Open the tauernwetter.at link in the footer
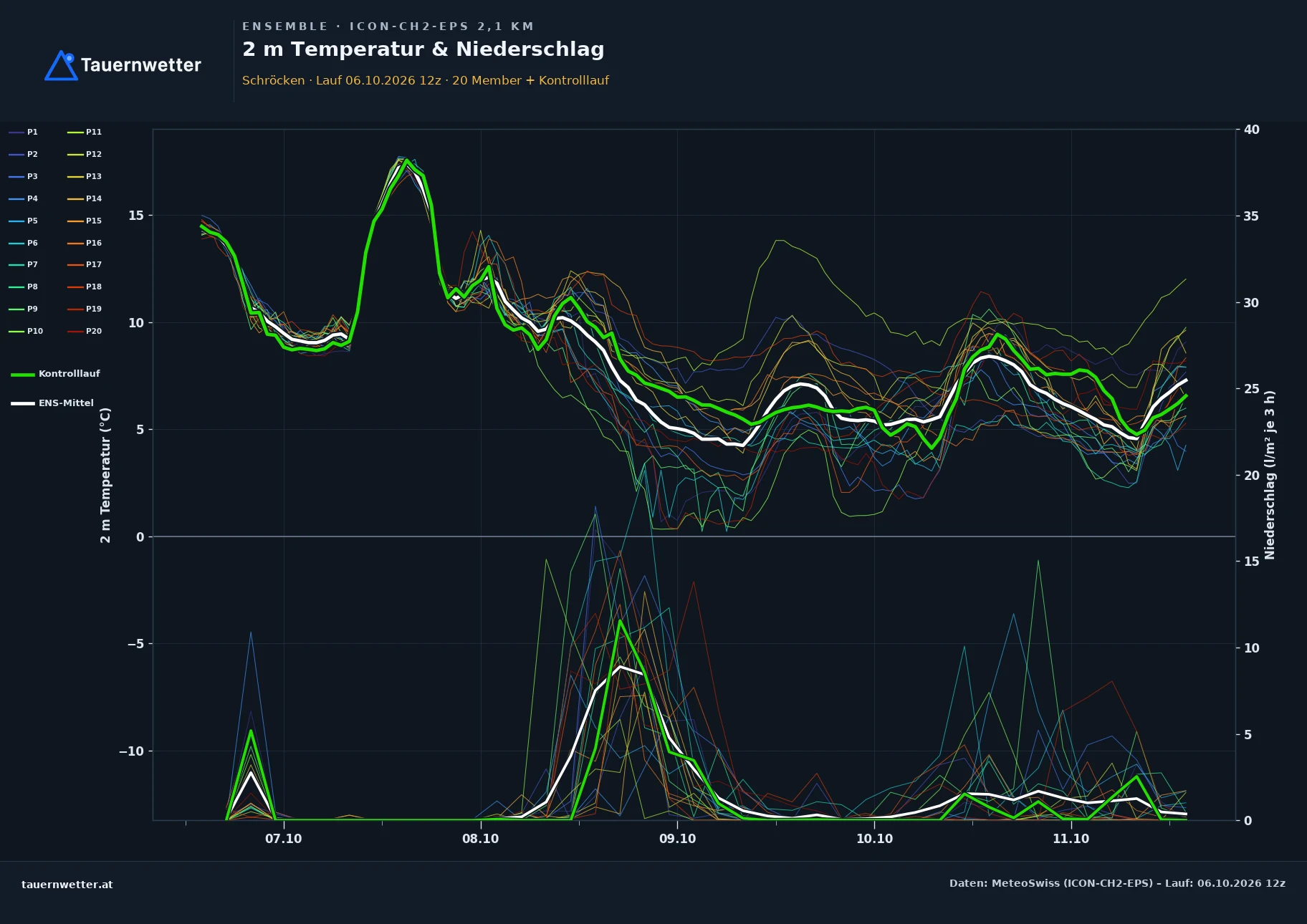 click(x=67, y=885)
